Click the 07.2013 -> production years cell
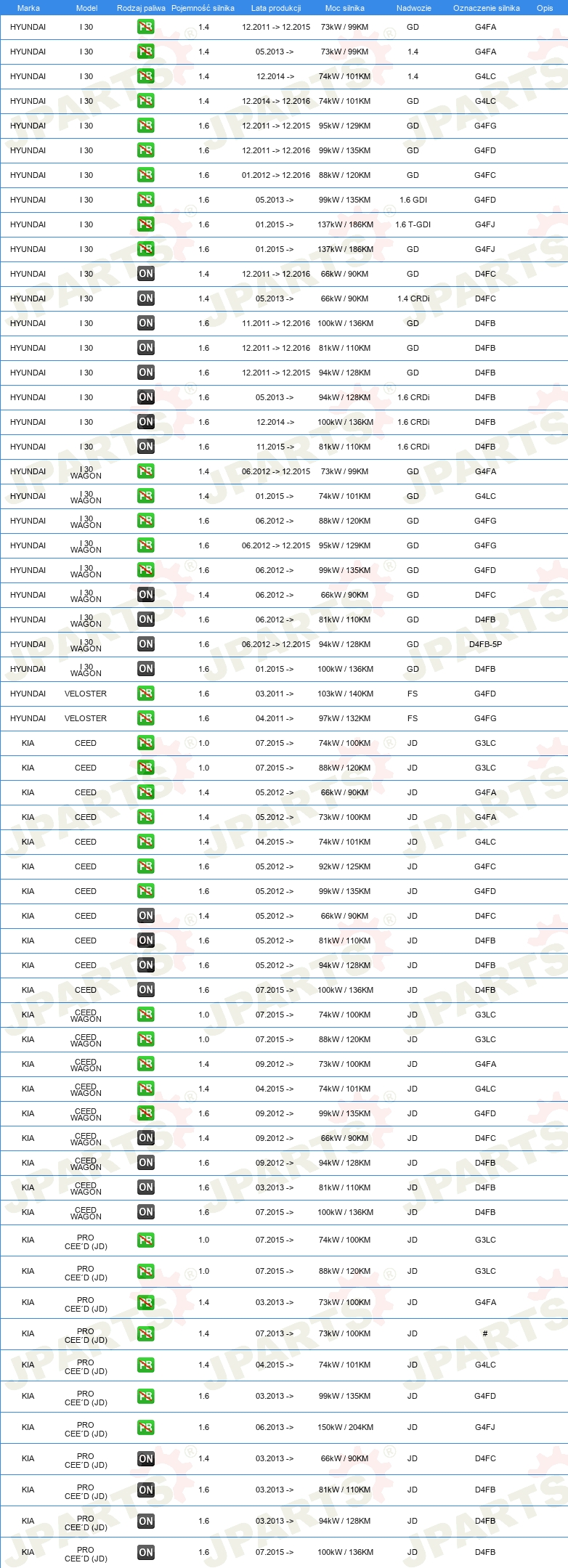Viewport: 568px width, 1568px height. tap(275, 1334)
